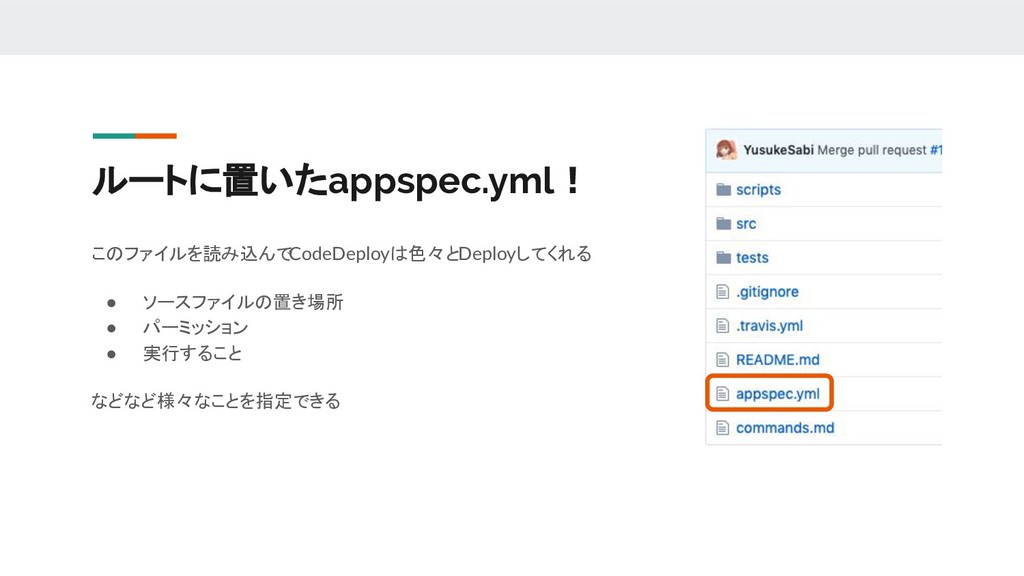Screen dimensions: 1024x576
Task: Click the scripts folder icon
Action: (723, 190)
